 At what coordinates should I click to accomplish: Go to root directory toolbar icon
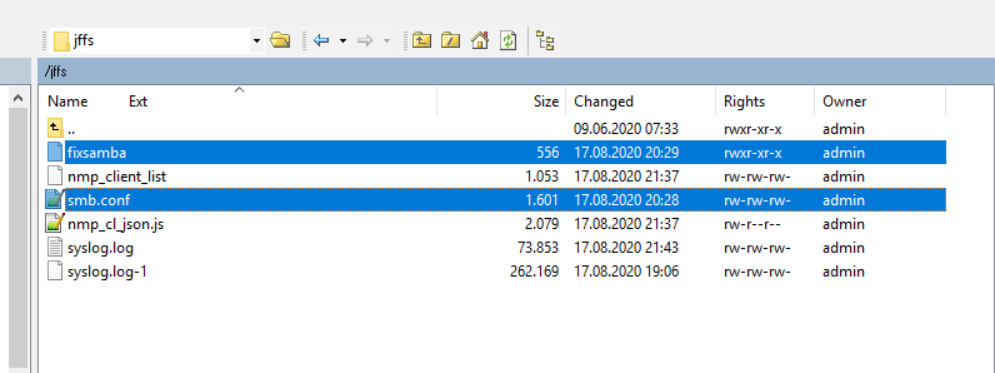point(451,41)
